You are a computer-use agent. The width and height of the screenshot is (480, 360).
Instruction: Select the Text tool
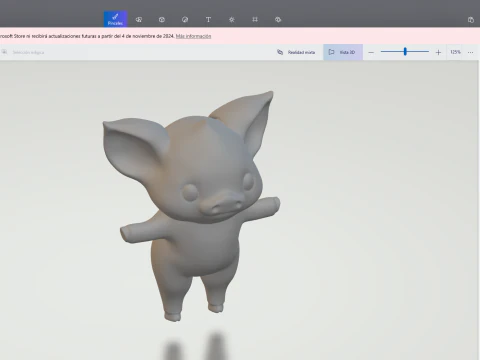(x=208, y=20)
